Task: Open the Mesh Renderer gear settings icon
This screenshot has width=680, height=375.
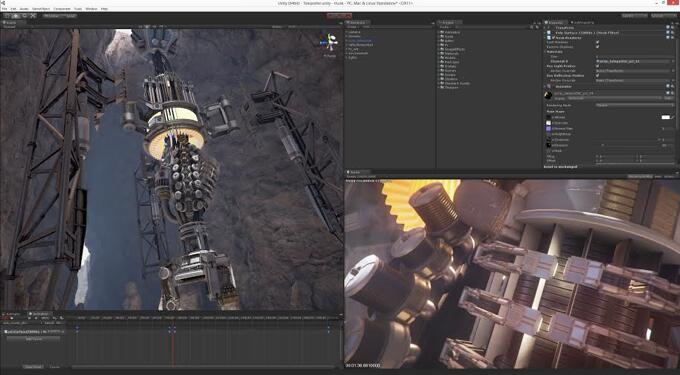Action: pyautogui.click(x=673, y=38)
